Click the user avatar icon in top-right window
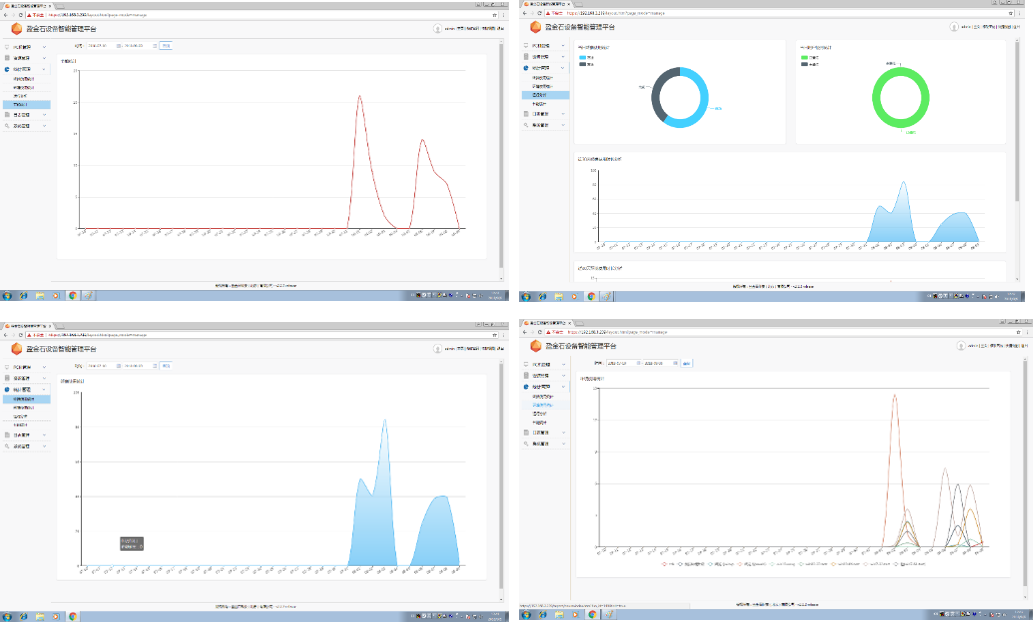 click(x=955, y=27)
